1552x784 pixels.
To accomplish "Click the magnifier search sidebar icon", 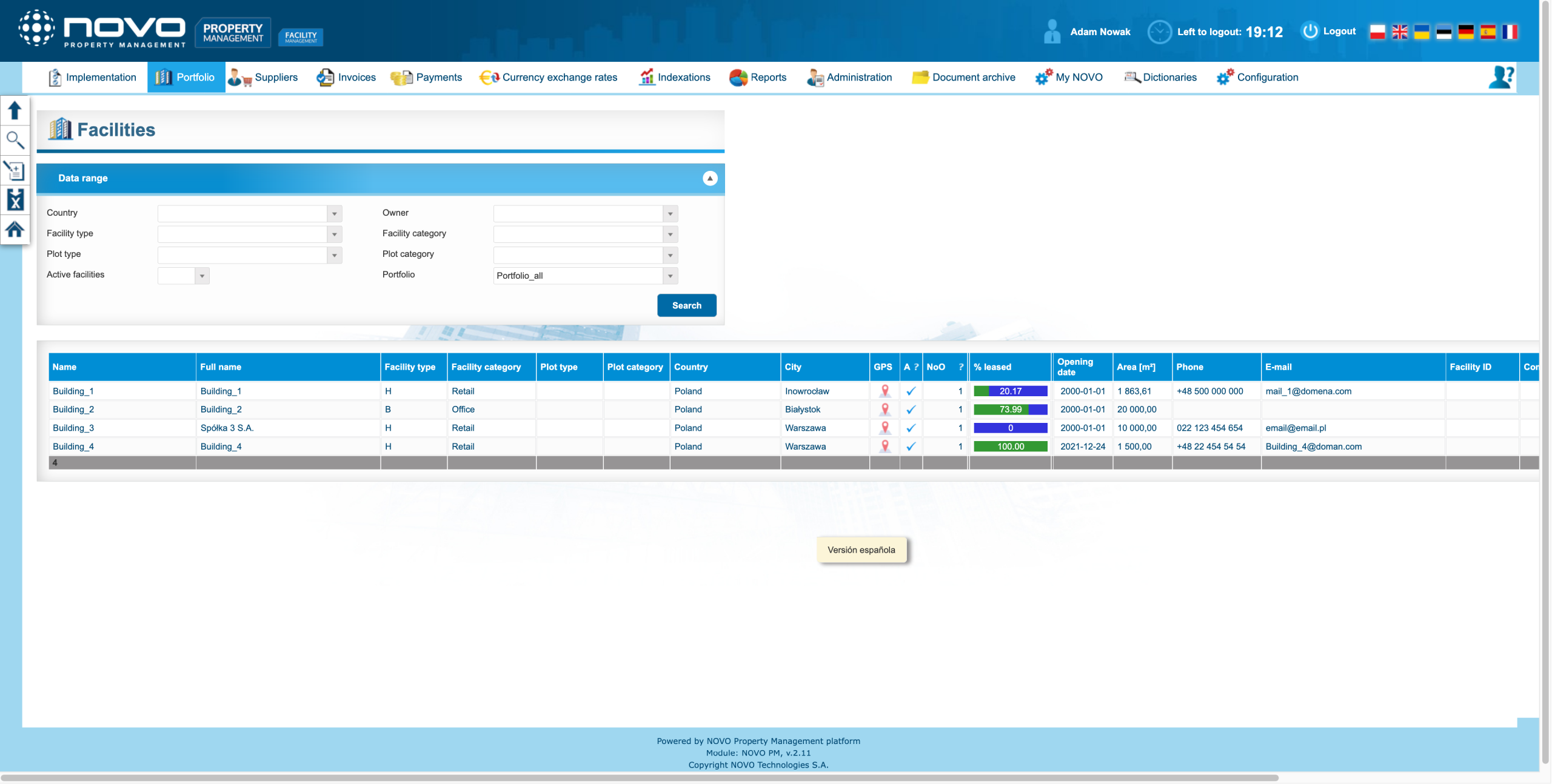I will [x=15, y=140].
